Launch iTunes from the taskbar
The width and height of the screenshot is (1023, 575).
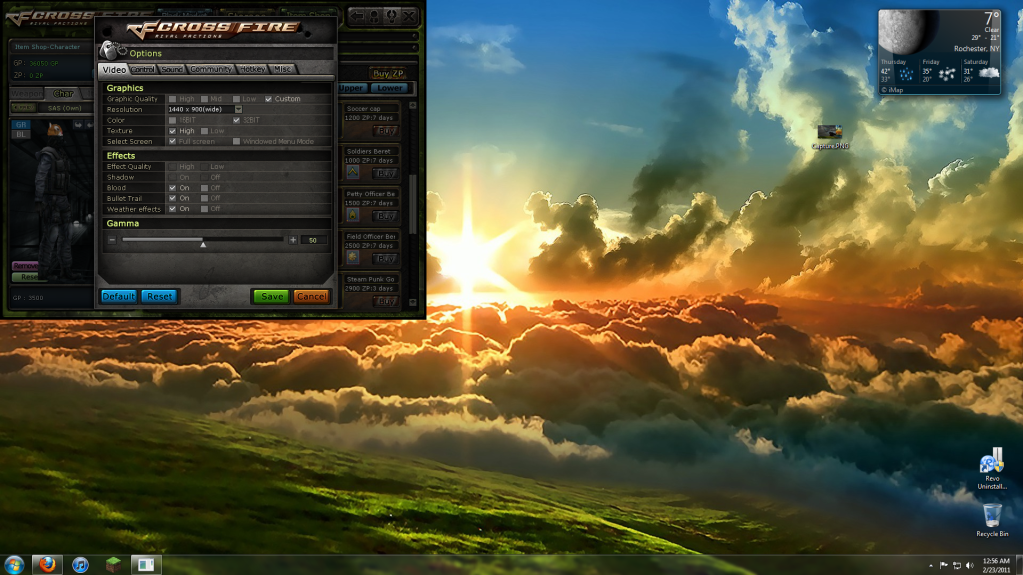click(80, 564)
